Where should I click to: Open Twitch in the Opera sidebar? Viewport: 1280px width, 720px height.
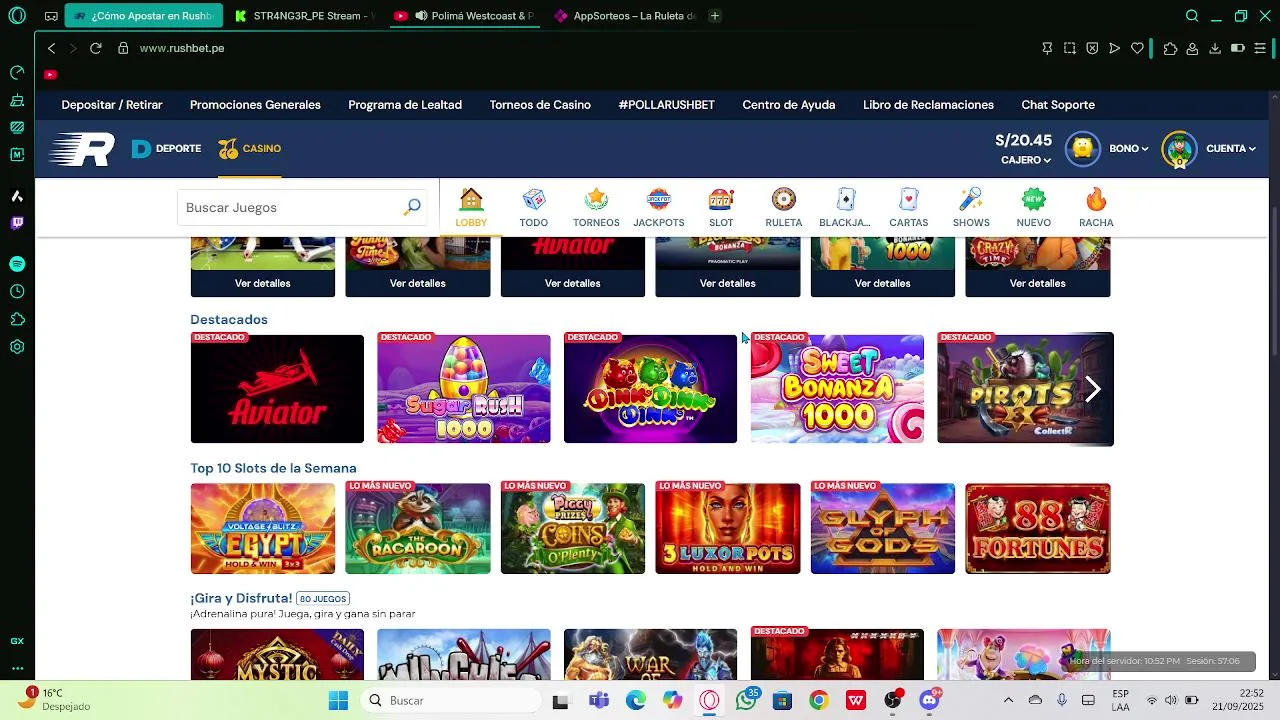pyautogui.click(x=17, y=223)
